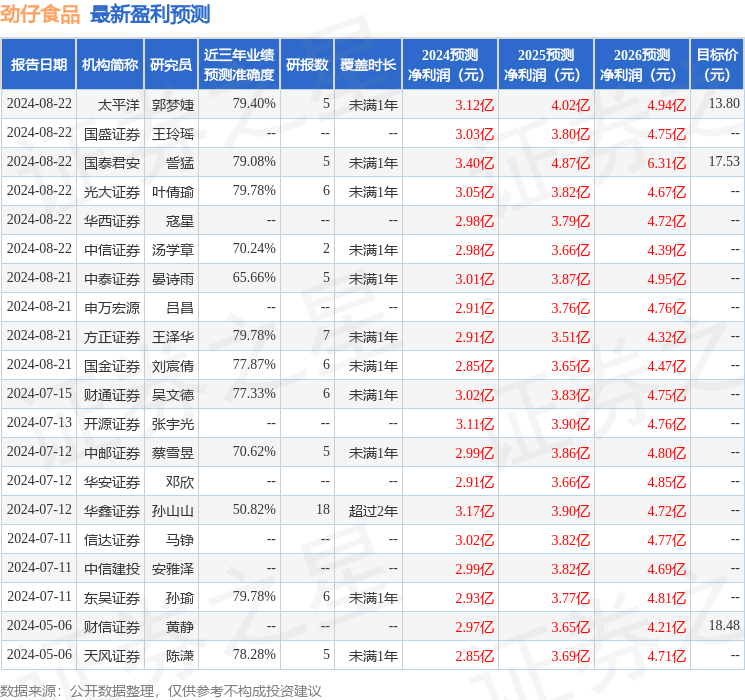The image size is (745, 700).
Task: Click the 研报数 column header
Action: pos(307,64)
